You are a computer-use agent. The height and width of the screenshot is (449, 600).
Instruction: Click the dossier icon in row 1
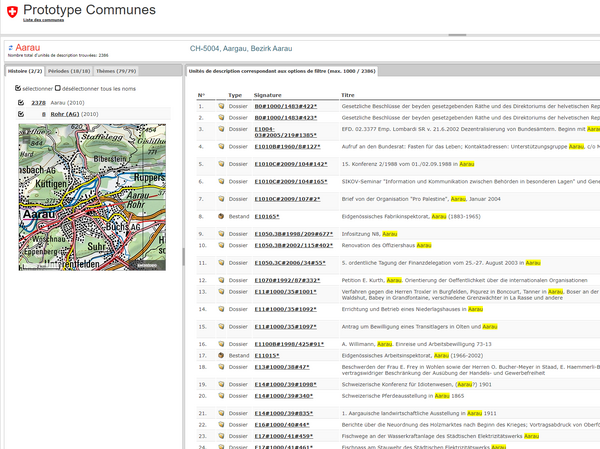[x=221, y=106]
